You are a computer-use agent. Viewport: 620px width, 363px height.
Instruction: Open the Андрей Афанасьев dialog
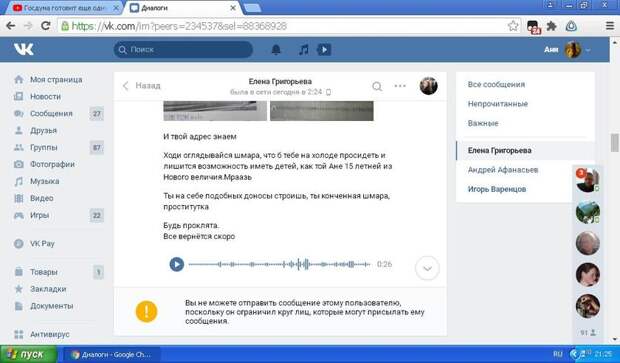click(503, 170)
